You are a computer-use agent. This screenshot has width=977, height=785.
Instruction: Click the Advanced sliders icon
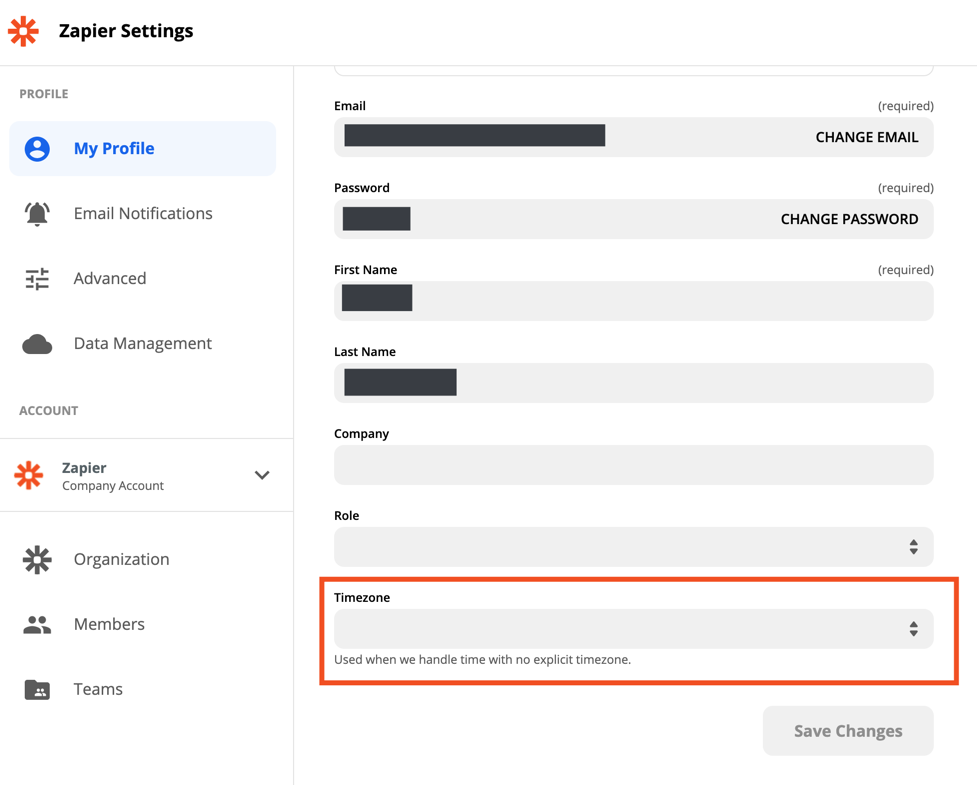[37, 279]
